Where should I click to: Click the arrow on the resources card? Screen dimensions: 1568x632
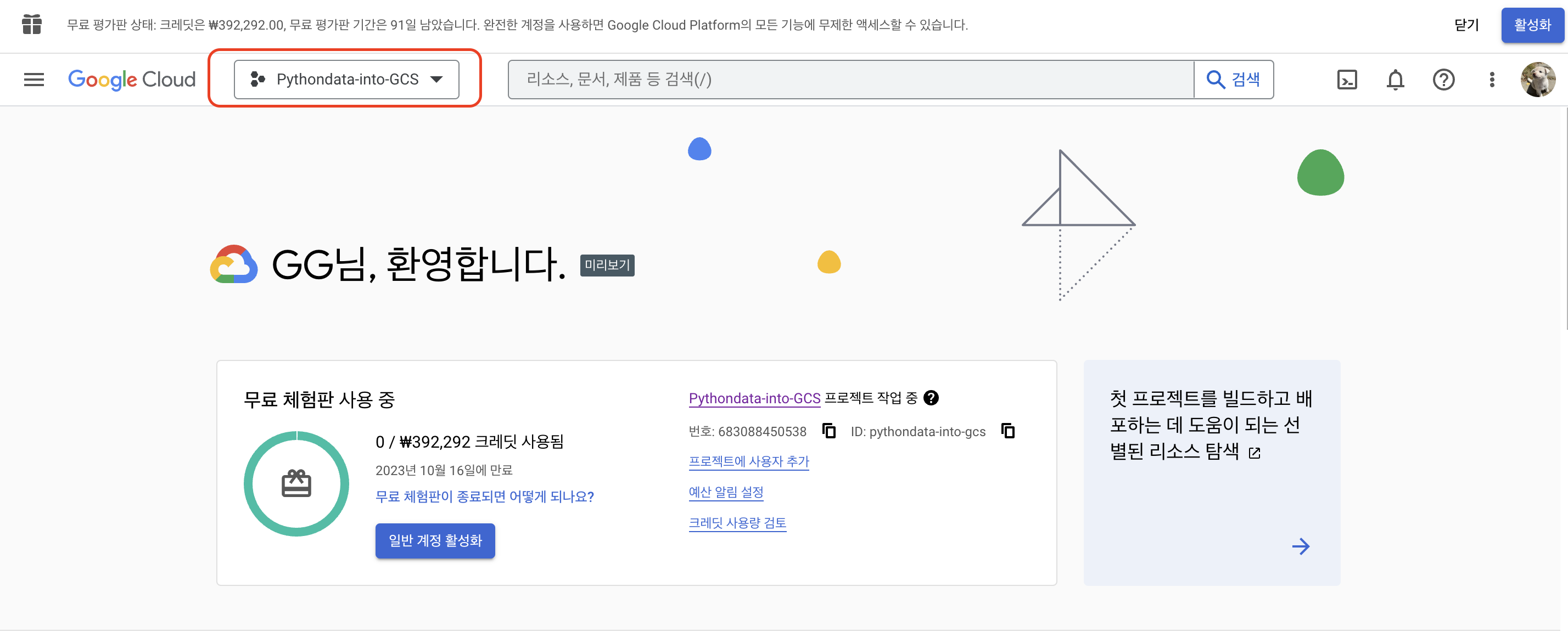click(x=1300, y=546)
